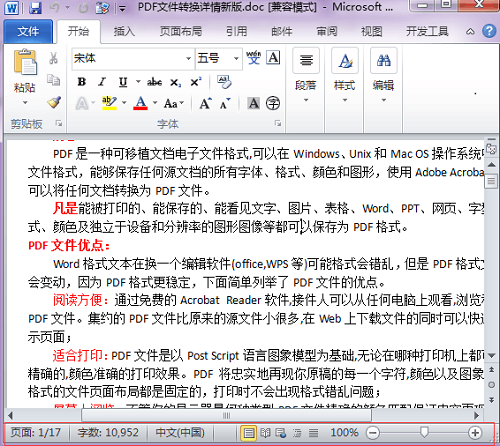Switch to Print Layout view

(x=248, y=433)
